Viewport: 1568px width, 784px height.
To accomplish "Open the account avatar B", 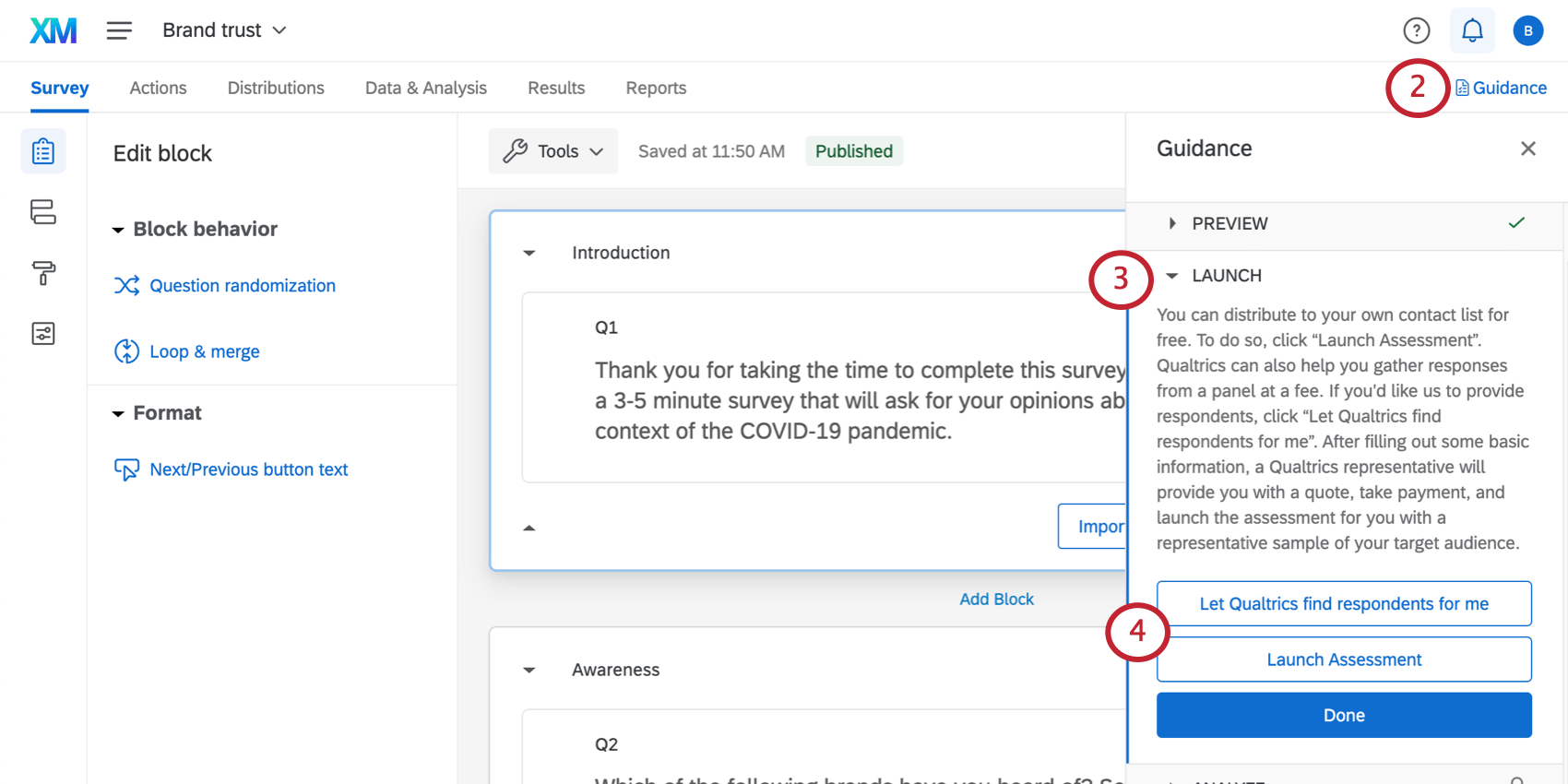I will click(x=1527, y=30).
